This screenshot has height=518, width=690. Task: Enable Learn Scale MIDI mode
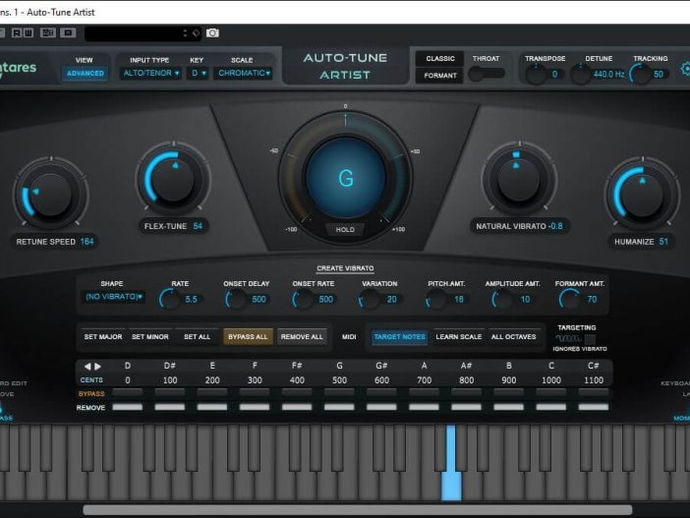click(459, 337)
